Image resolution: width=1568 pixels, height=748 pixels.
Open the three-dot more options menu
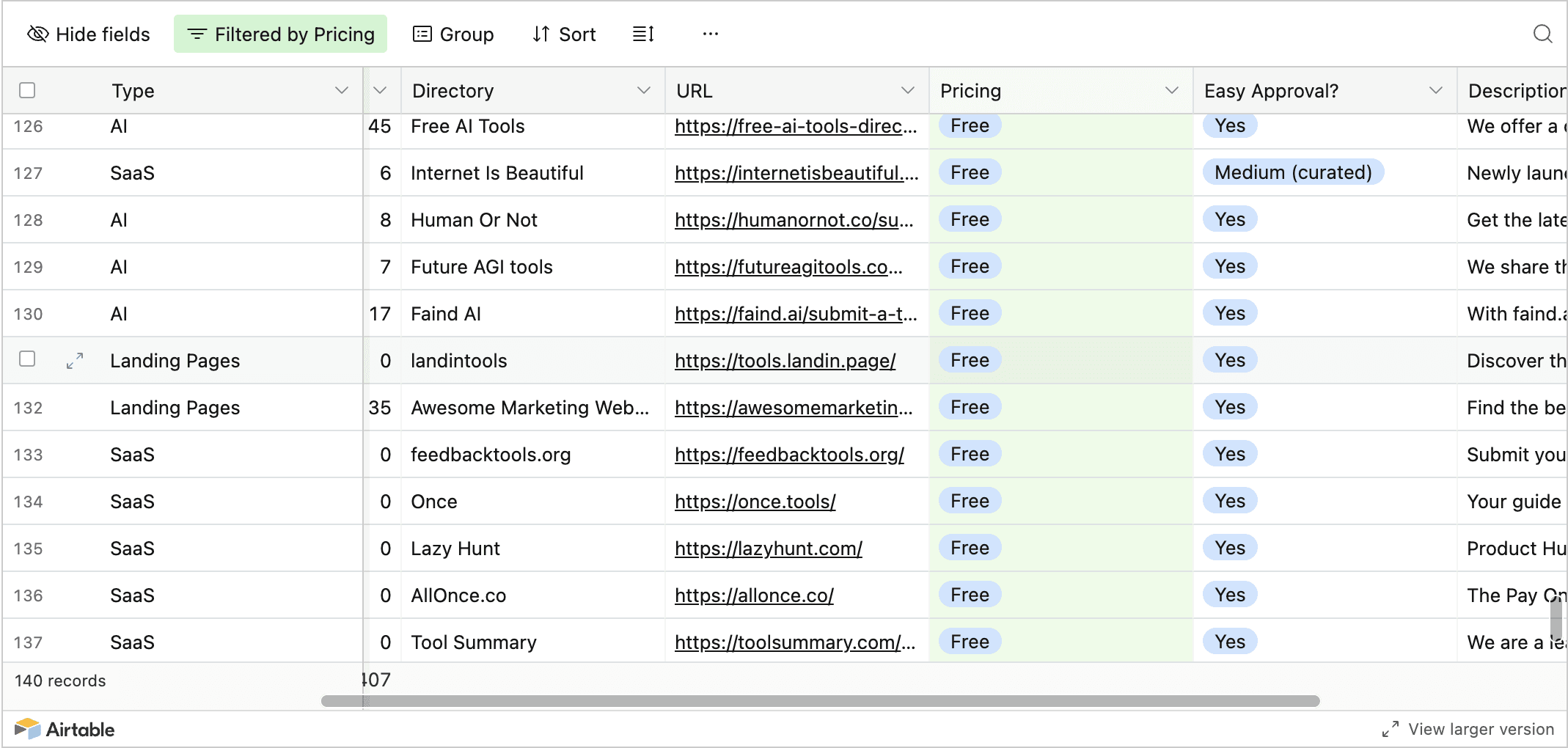[x=710, y=34]
